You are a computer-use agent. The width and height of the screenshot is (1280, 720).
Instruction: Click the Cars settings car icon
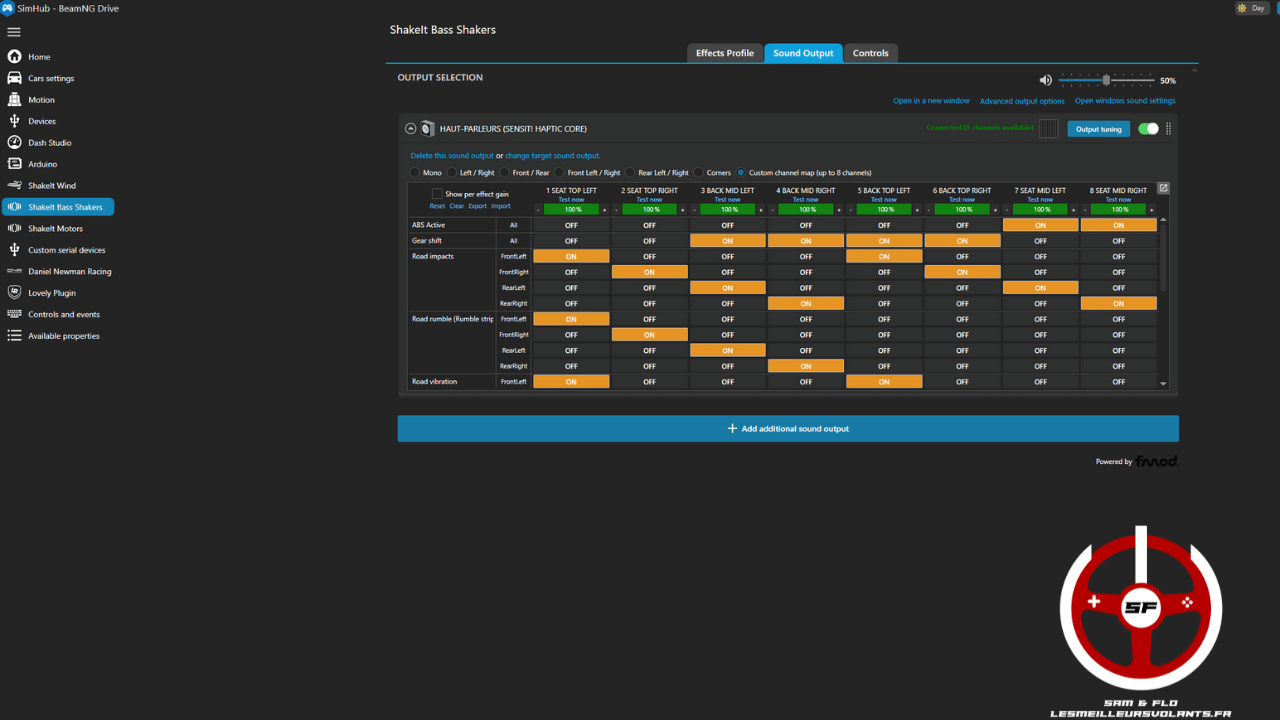pyautogui.click(x=14, y=78)
